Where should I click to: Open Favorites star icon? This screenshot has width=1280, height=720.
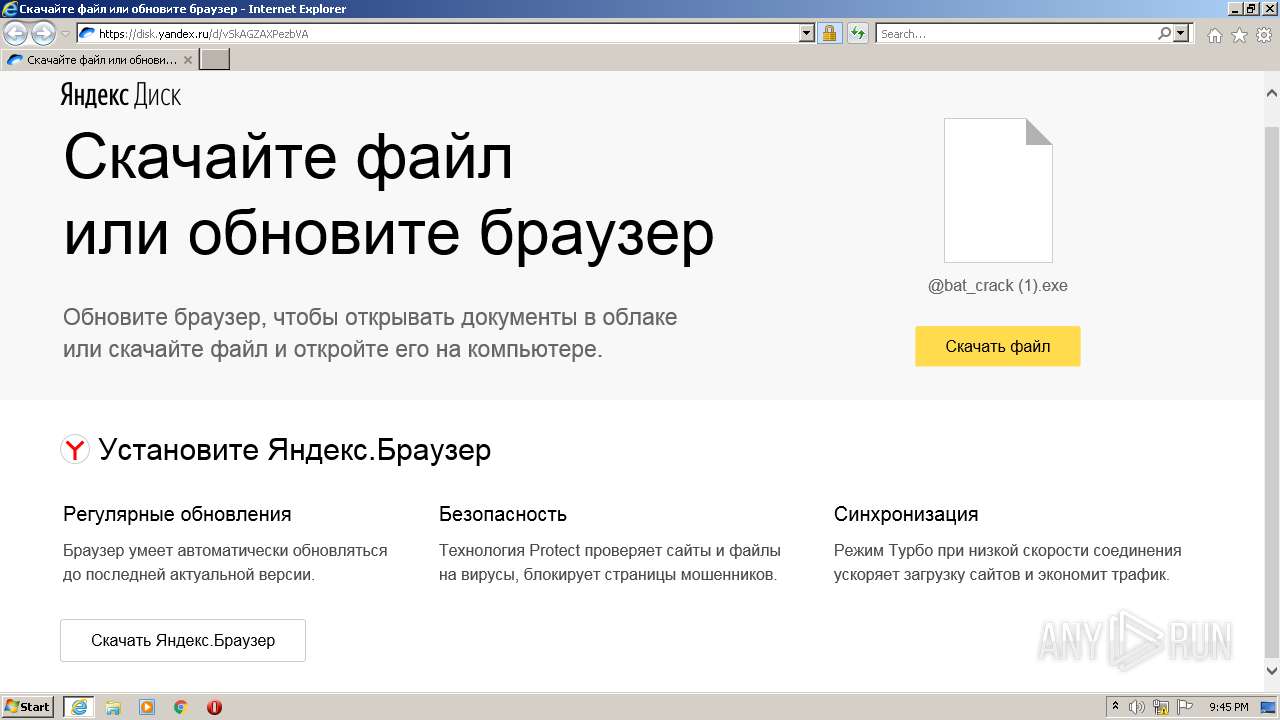(1239, 35)
